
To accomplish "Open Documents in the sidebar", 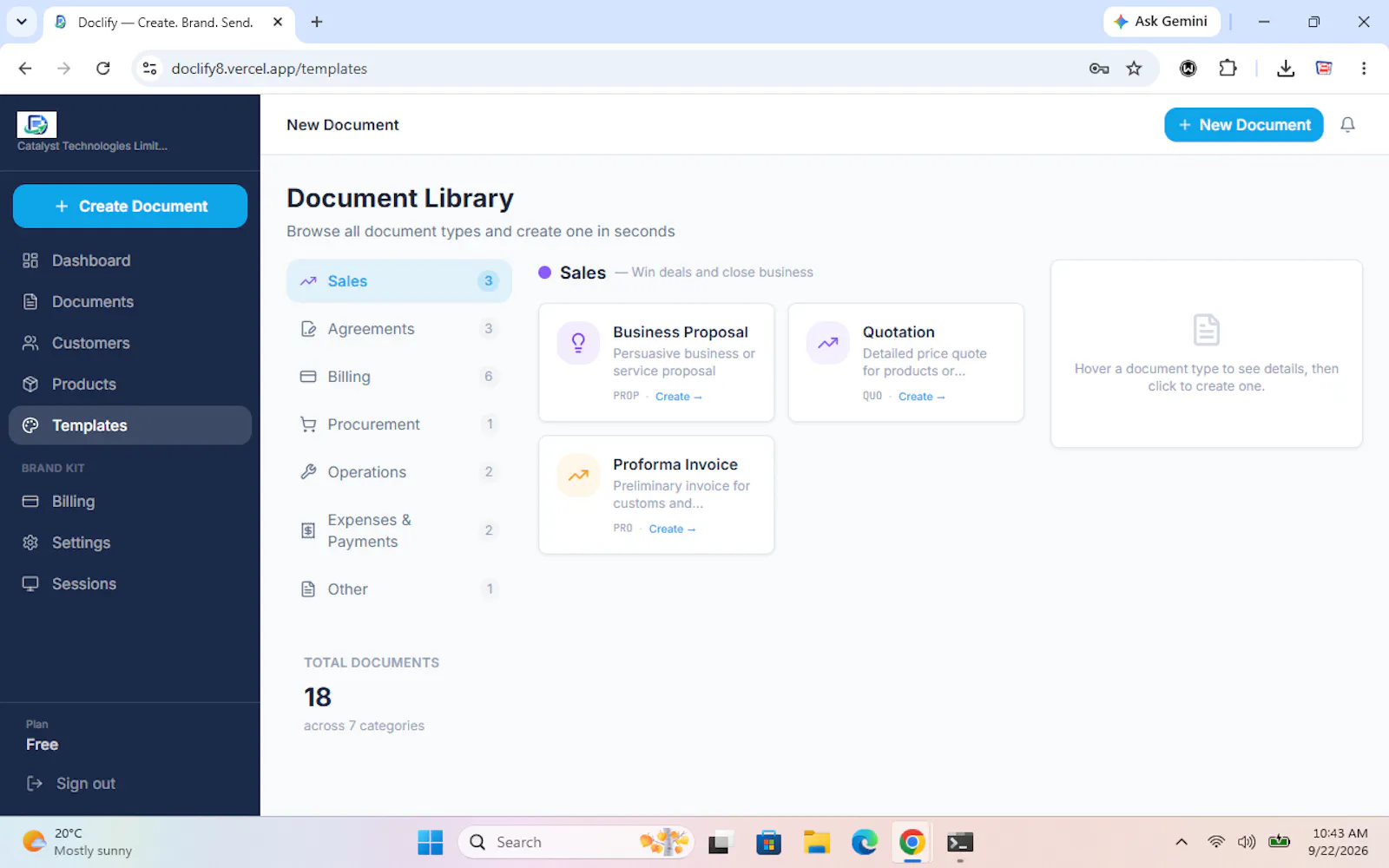I will tap(130, 301).
